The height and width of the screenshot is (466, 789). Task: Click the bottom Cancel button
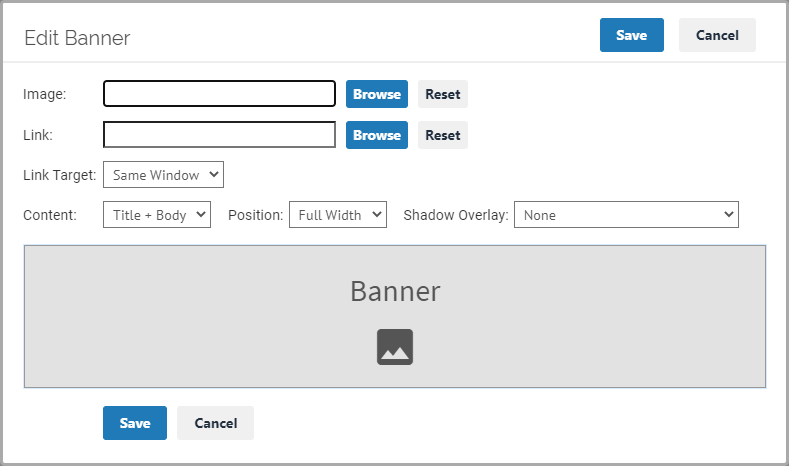215,423
